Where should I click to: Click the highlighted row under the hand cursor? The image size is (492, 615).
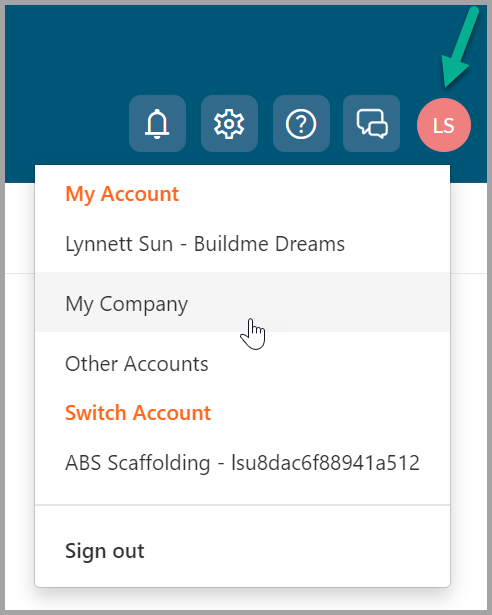pyautogui.click(x=242, y=302)
